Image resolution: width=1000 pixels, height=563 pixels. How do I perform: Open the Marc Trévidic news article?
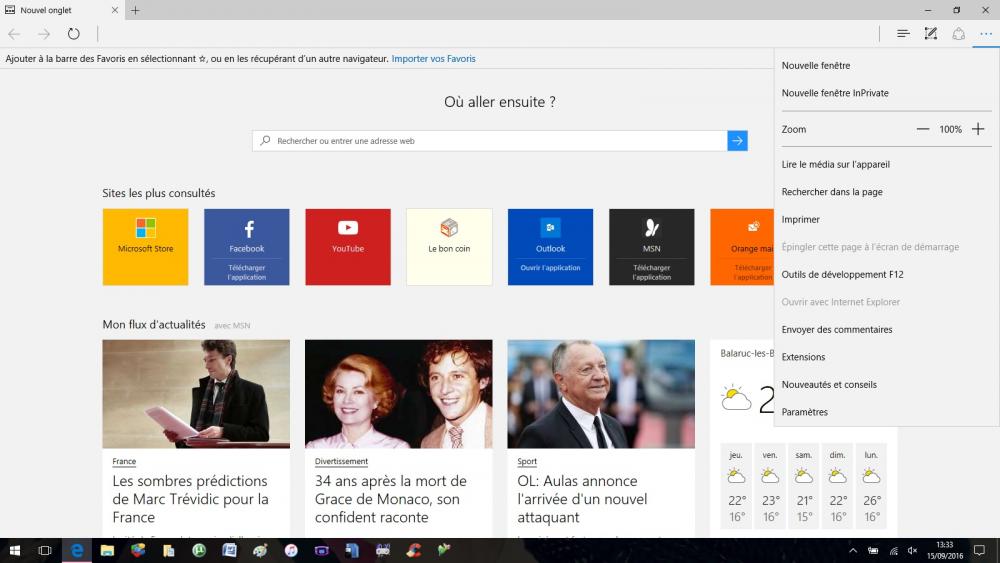point(191,499)
